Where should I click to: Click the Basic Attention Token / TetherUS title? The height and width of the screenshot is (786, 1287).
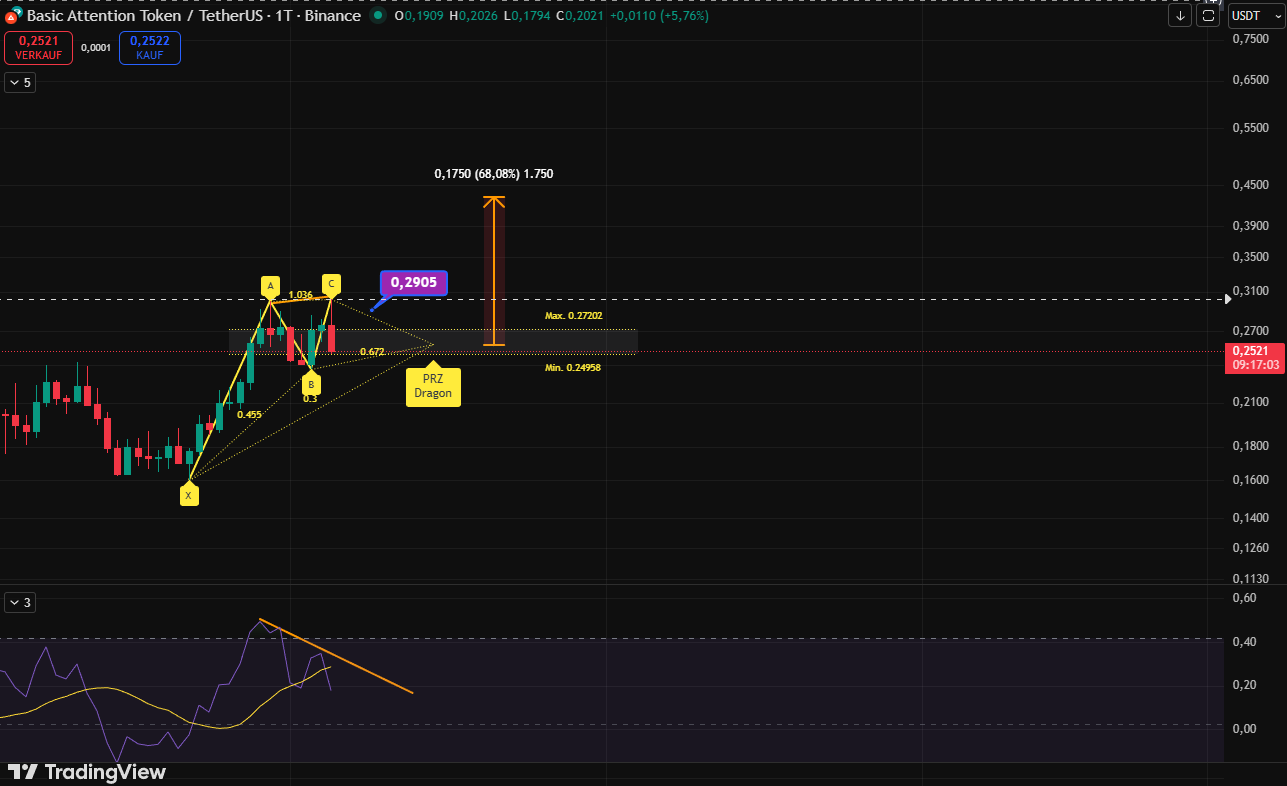tap(194, 16)
